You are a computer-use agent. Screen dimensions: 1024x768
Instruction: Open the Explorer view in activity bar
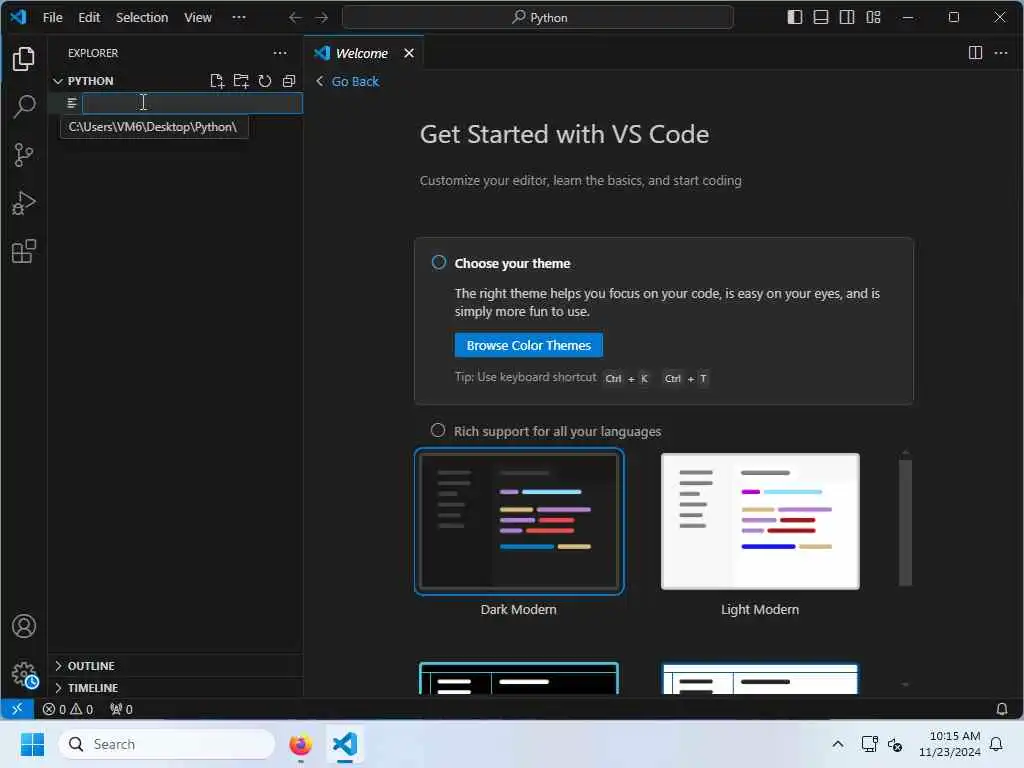point(24,59)
